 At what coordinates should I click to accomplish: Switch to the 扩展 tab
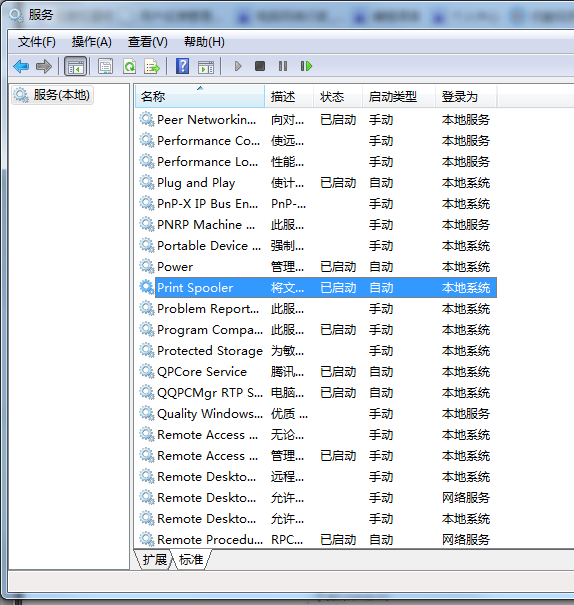point(154,559)
